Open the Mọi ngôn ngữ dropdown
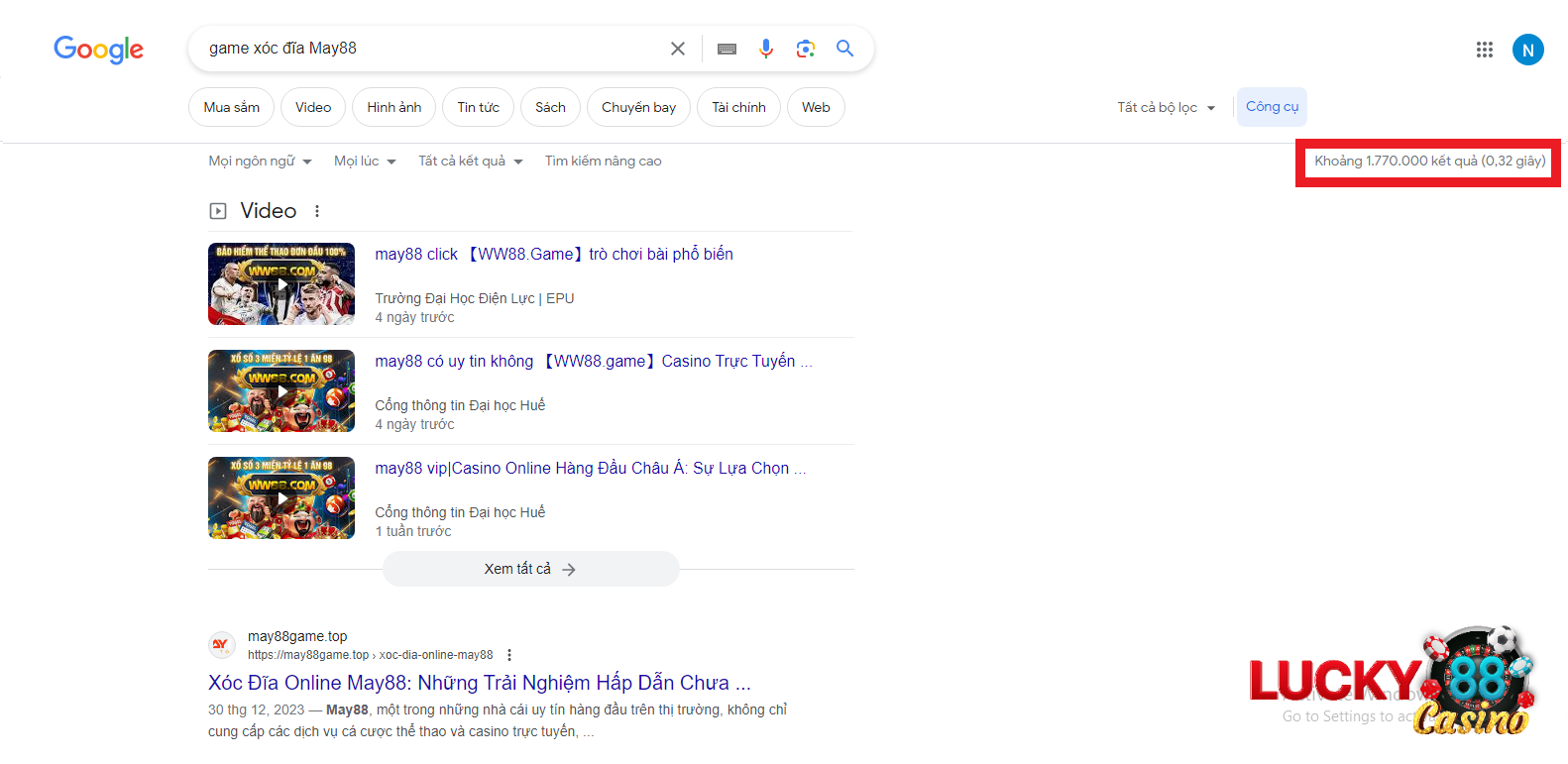Screen dimensions: 1568x764 coord(260,161)
